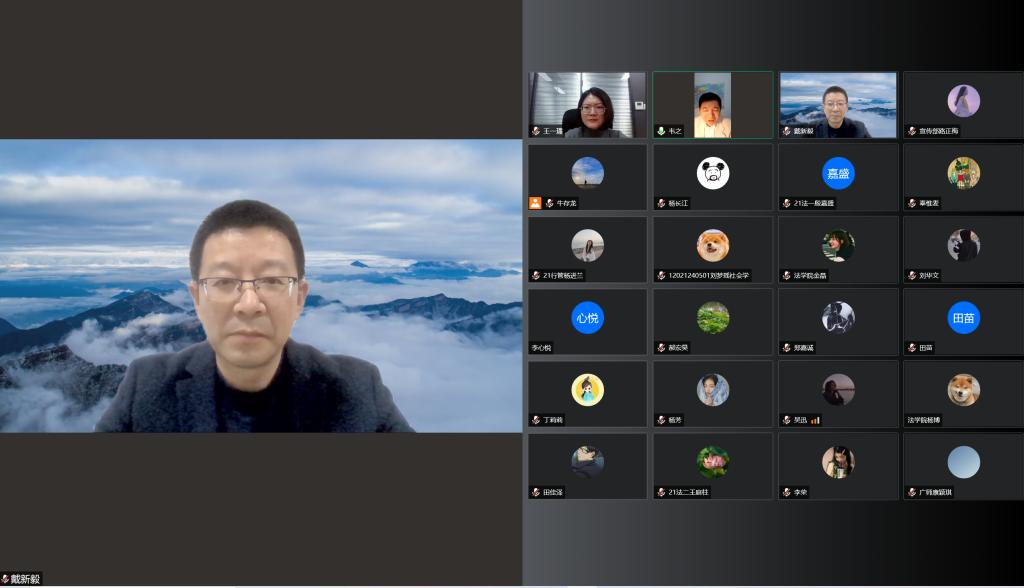The image size is (1024, 588).
Task: Click the muted microphone icon beside 王一瑞
Action: (x=536, y=131)
